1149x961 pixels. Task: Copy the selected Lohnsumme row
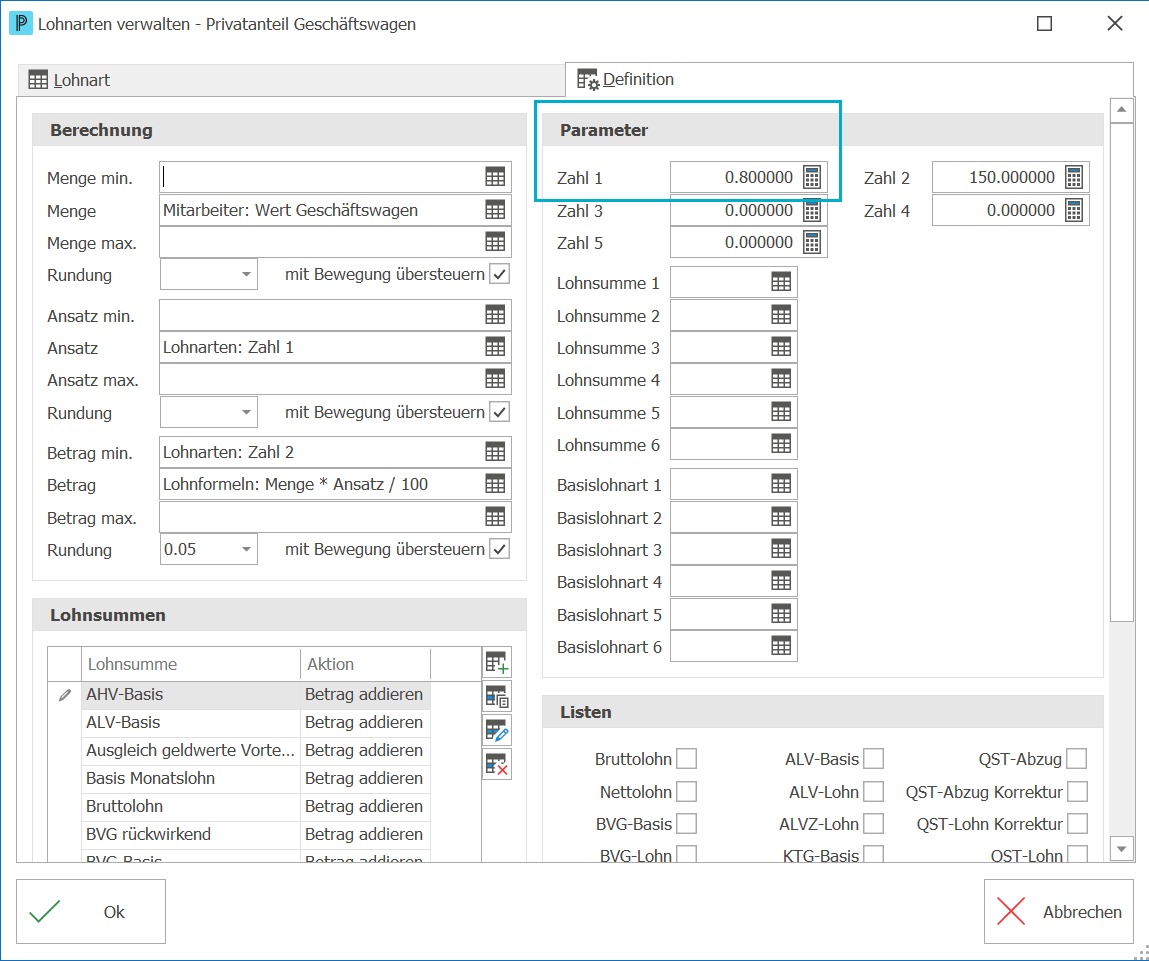click(x=497, y=697)
